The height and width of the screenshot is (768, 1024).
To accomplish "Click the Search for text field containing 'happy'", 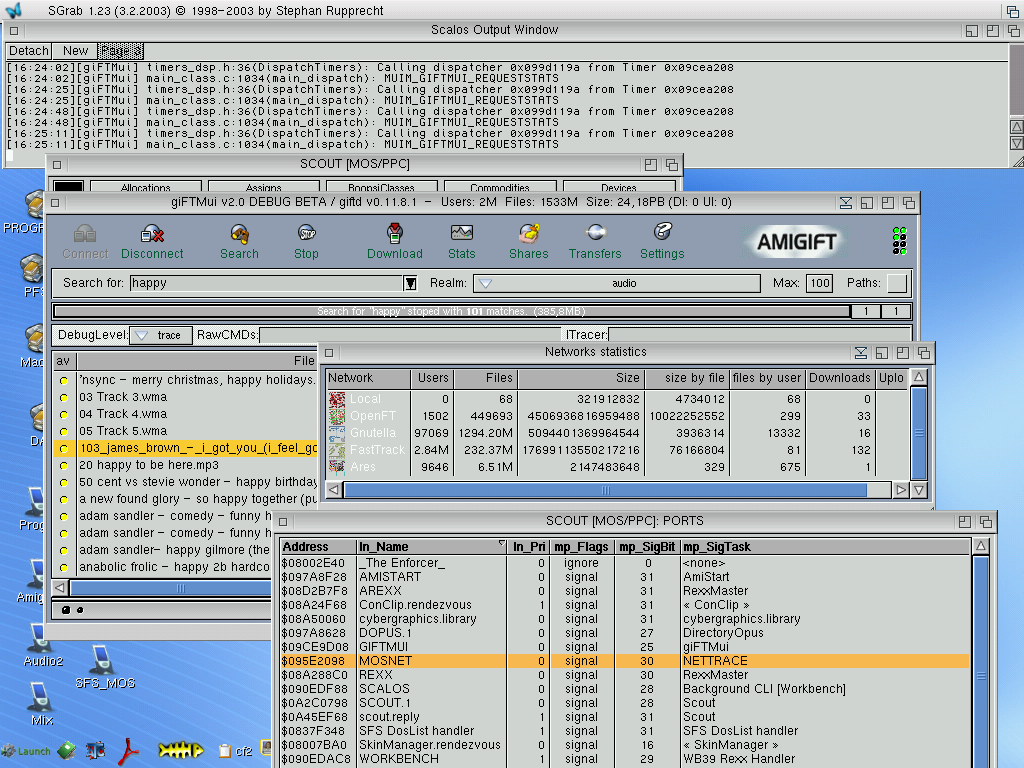I will [267, 283].
